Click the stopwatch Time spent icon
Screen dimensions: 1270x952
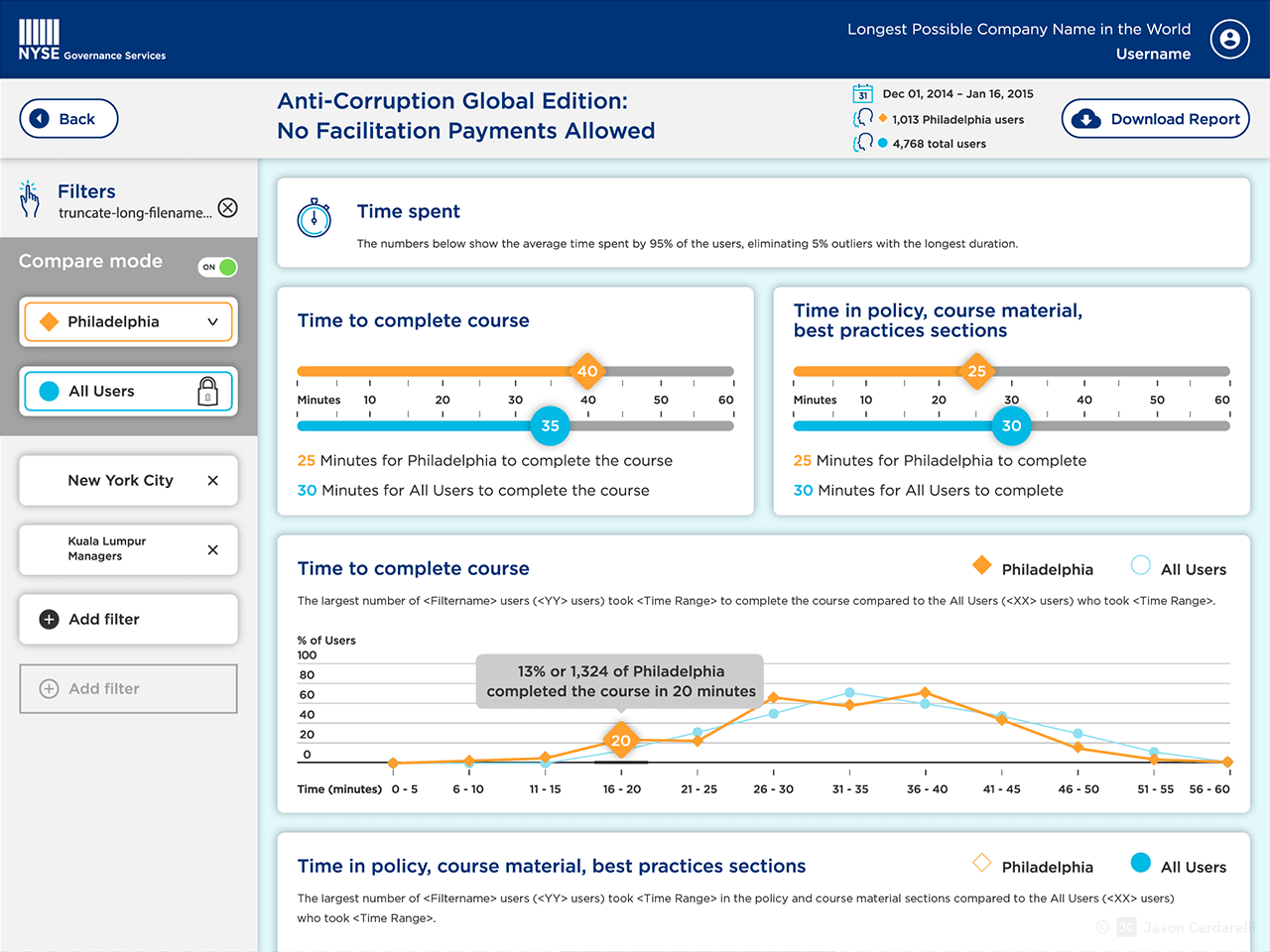click(315, 217)
